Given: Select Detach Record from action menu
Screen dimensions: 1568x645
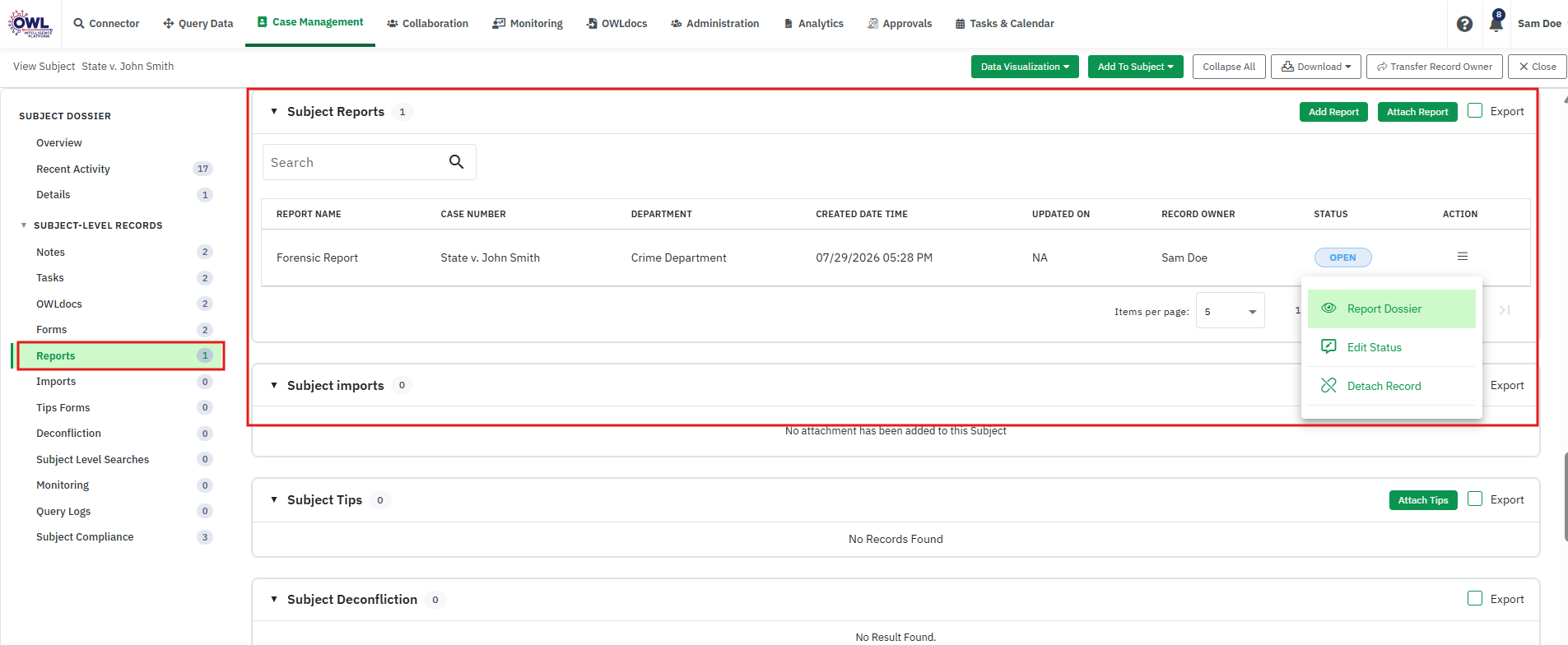Looking at the screenshot, I should [1392, 386].
